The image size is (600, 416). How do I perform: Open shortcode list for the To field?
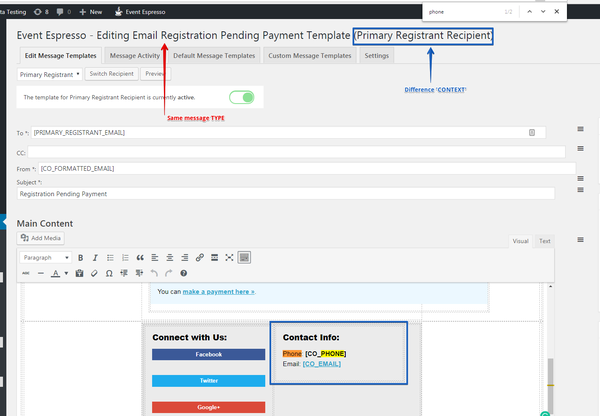tap(580, 129)
